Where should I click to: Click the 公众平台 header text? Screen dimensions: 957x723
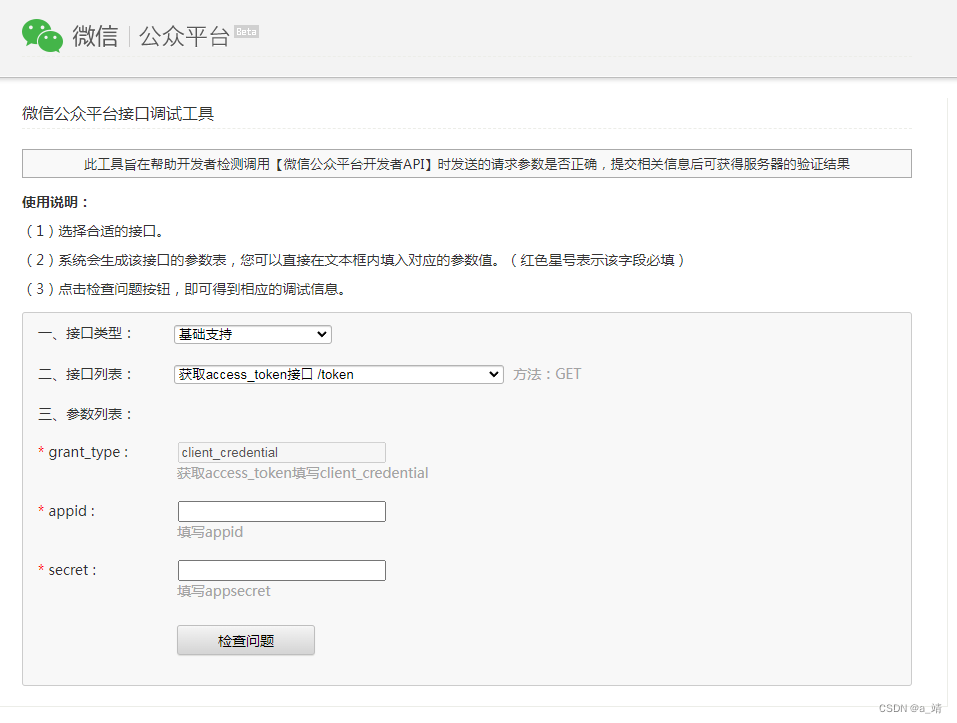click(x=184, y=37)
